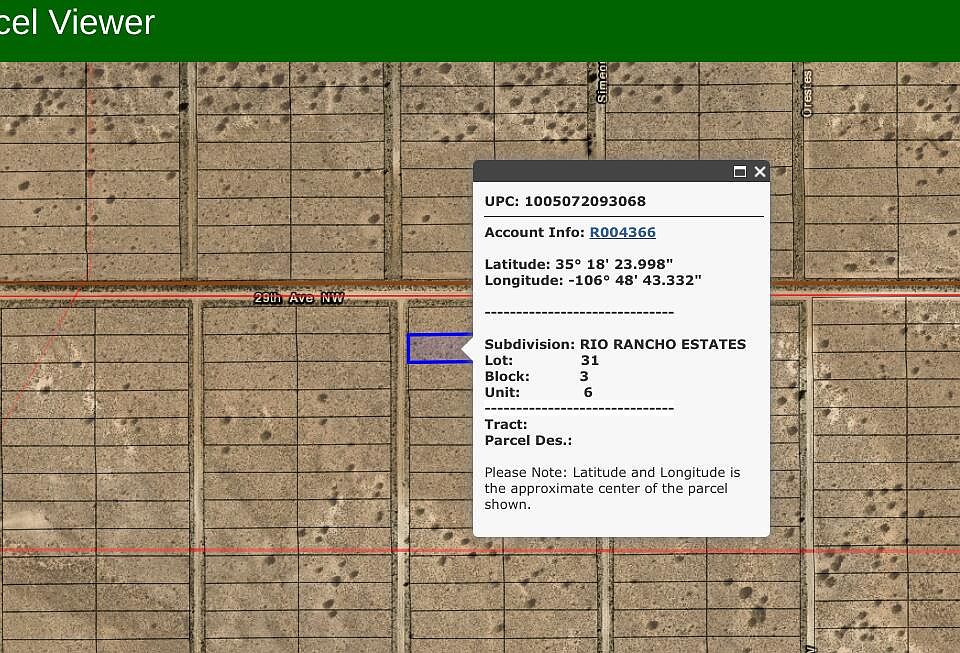The width and height of the screenshot is (960, 653).
Task: Open account info link R004366
Action: click(622, 233)
